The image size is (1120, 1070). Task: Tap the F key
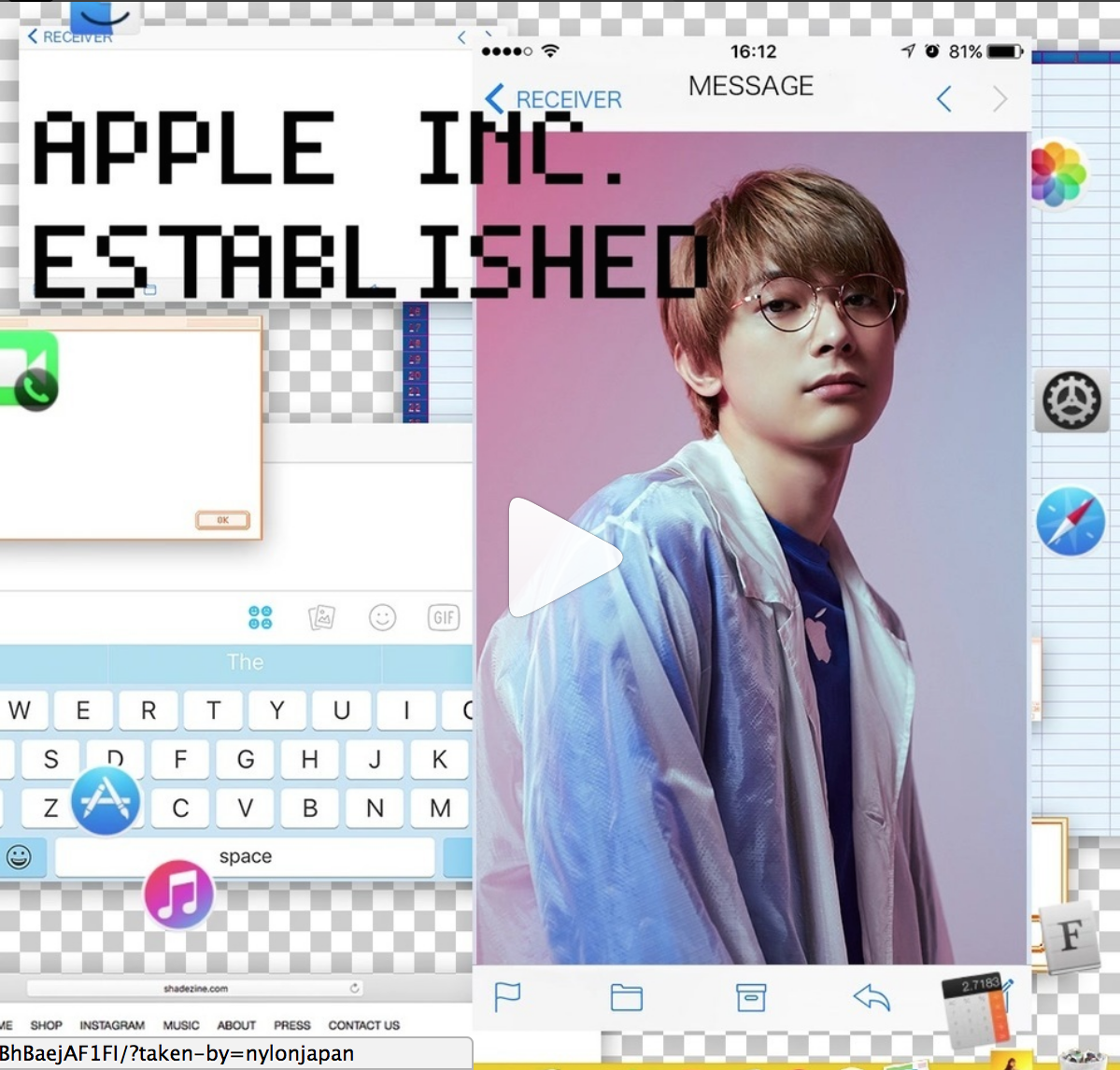tap(180, 759)
